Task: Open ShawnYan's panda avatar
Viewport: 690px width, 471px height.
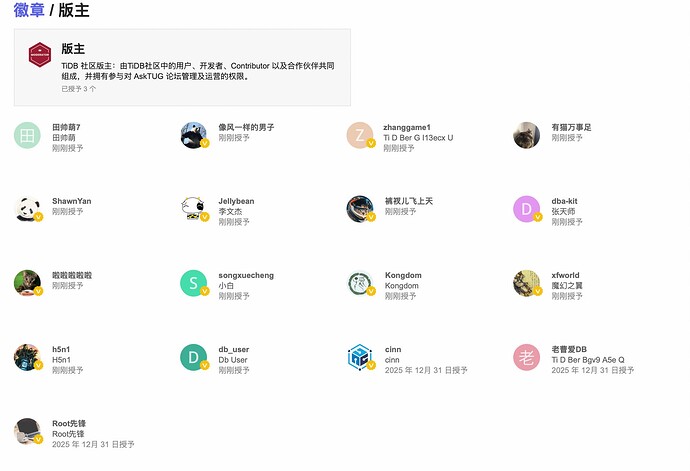Action: tap(27, 209)
